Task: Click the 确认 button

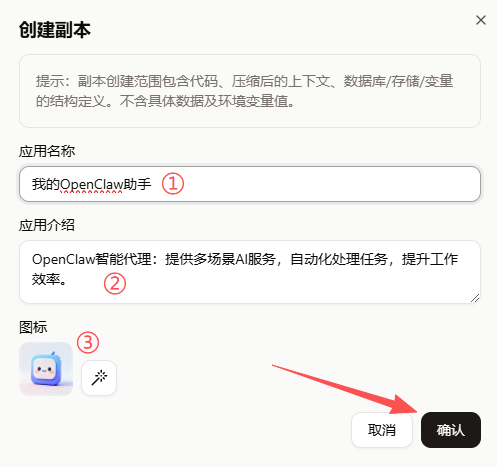Action: (451, 430)
